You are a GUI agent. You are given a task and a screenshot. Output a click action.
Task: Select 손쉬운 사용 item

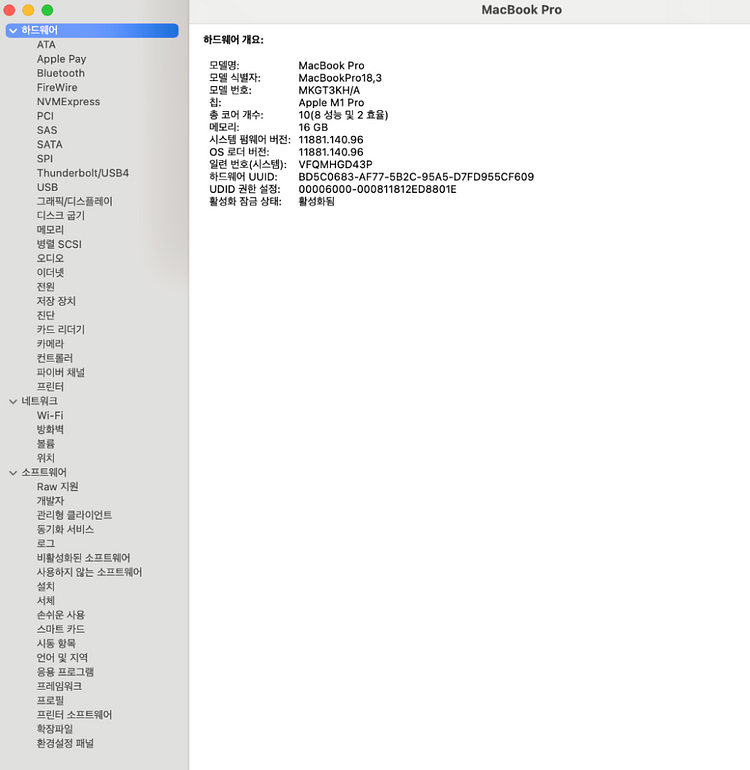click(60, 615)
